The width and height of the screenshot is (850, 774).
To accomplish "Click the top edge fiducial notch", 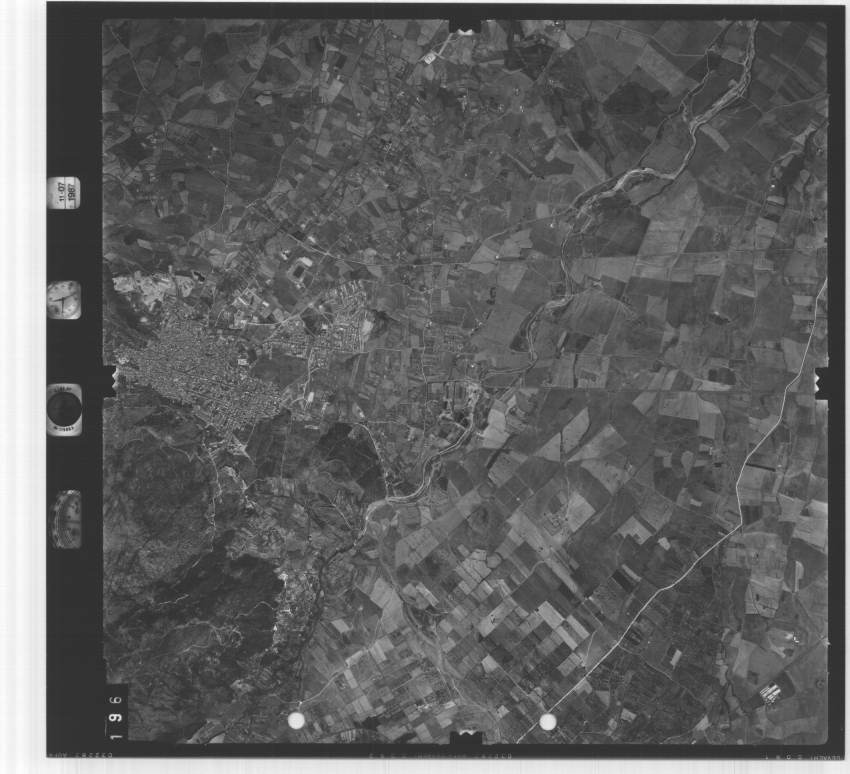I will tap(464, 25).
